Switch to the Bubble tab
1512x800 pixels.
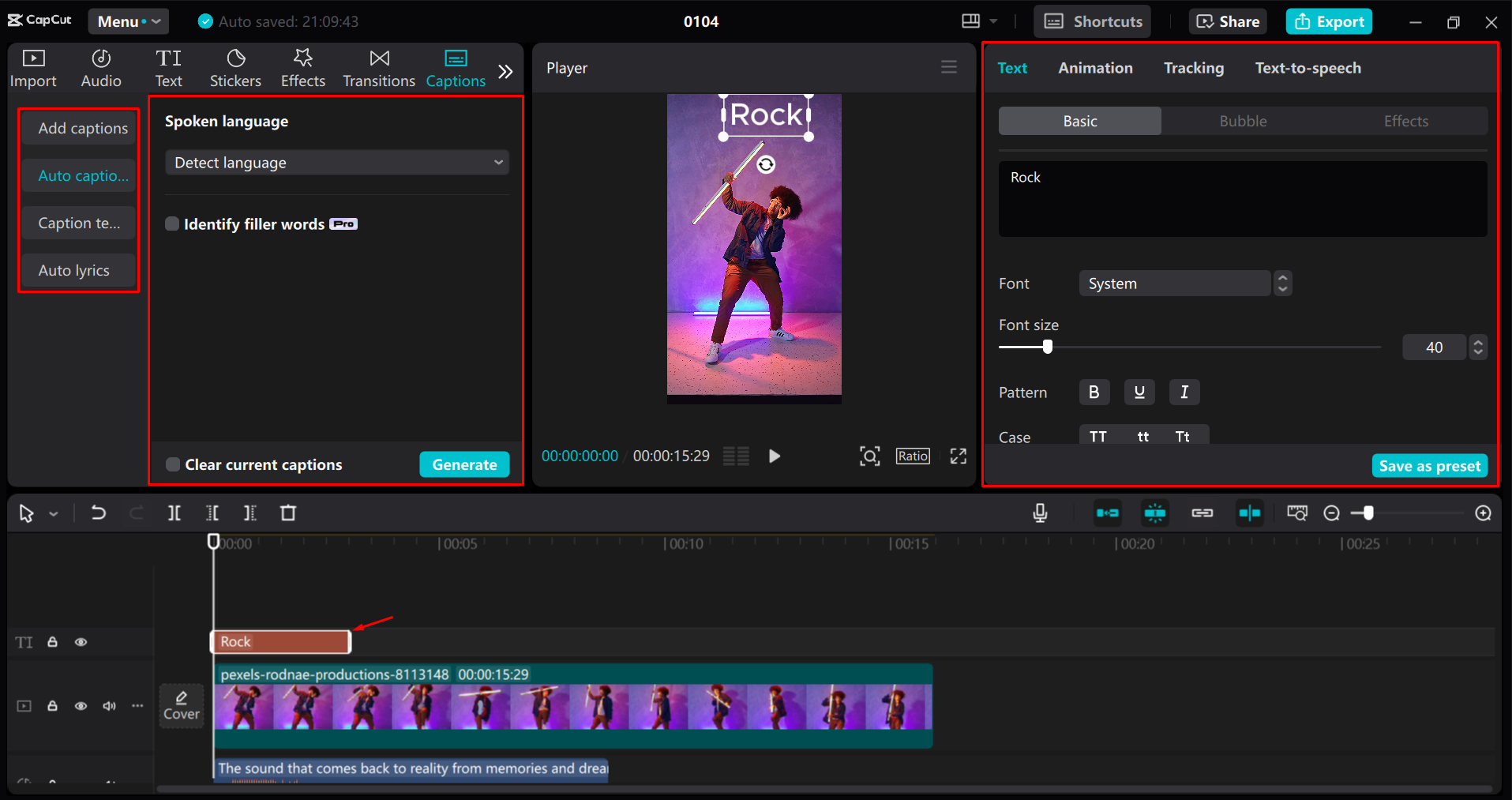(x=1242, y=121)
